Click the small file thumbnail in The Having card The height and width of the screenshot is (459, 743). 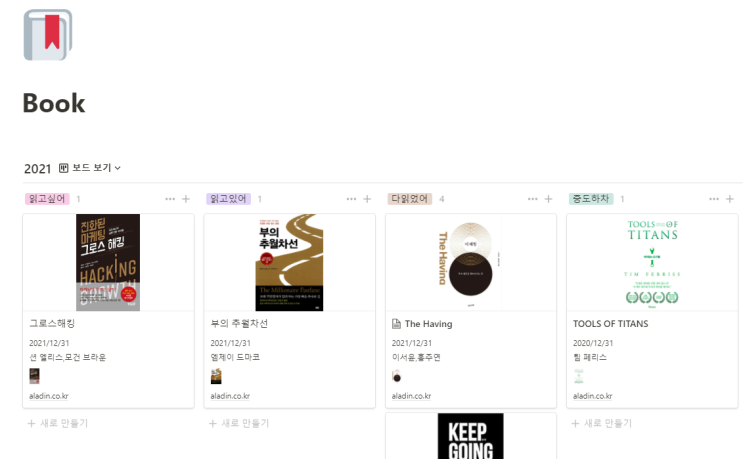[397, 377]
